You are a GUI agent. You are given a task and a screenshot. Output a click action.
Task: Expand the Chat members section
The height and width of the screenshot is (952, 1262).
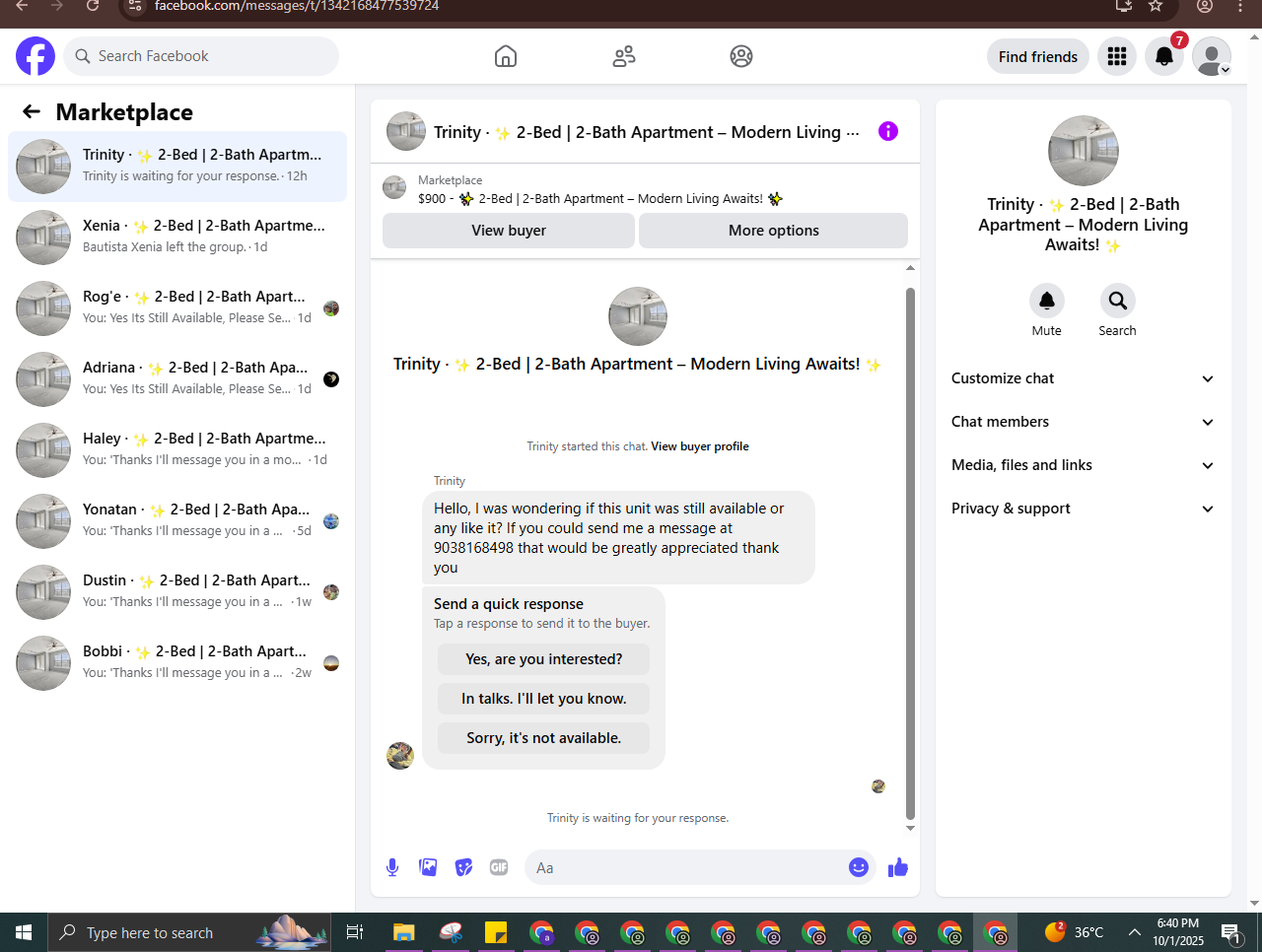click(x=1083, y=422)
